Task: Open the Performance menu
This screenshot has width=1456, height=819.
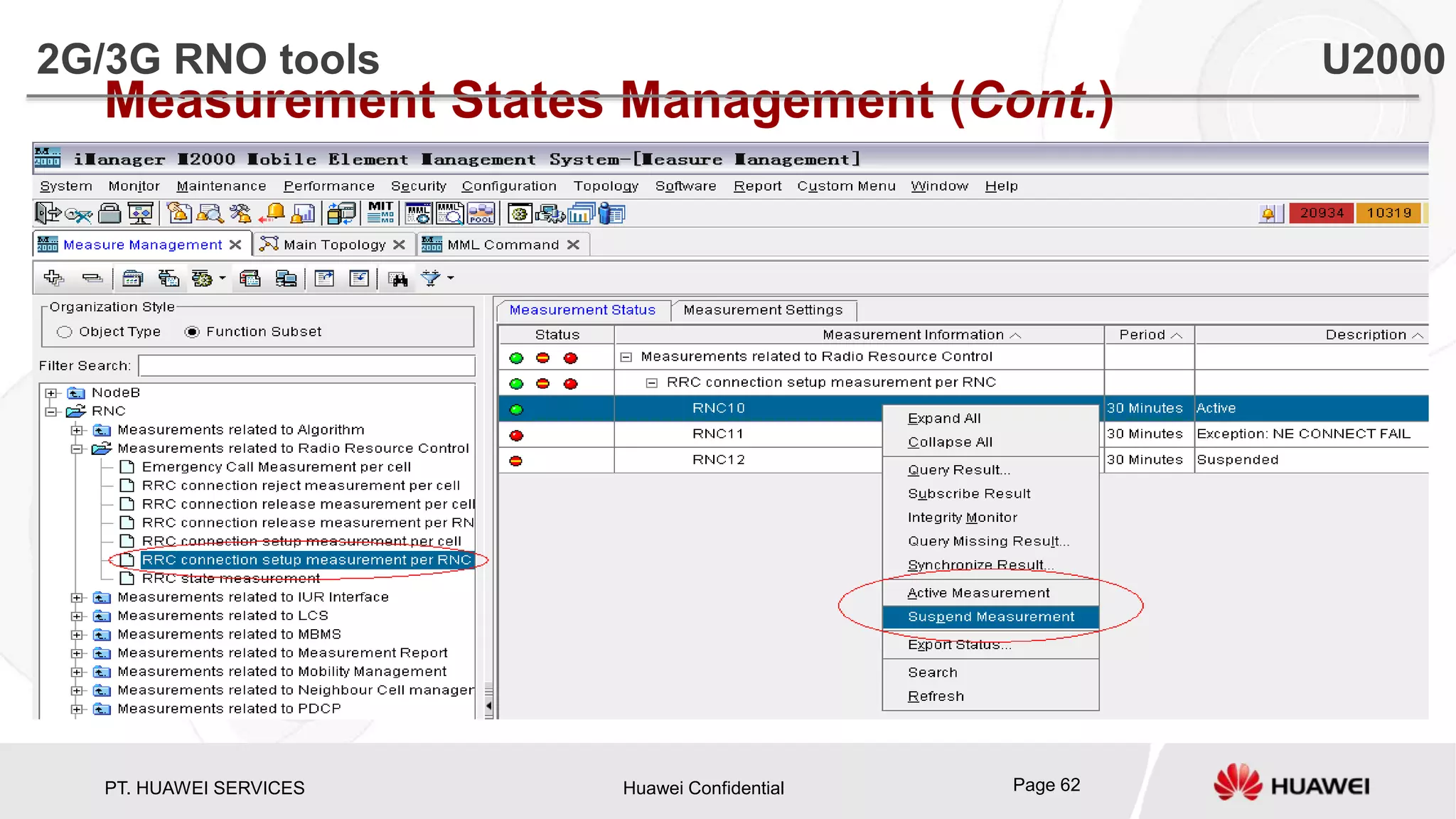Action: point(328,186)
